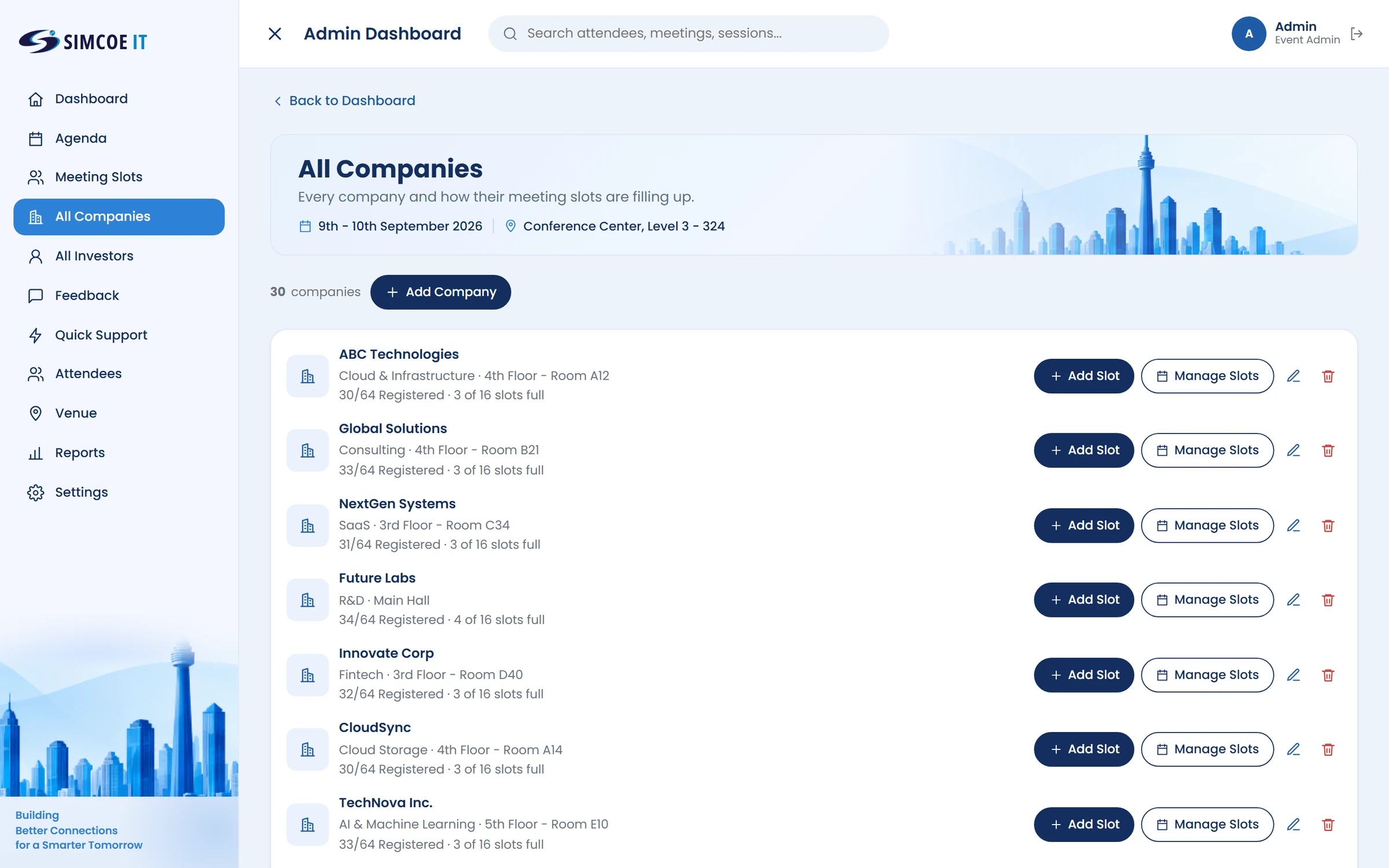
Task: Delete CloudSync using trash icon
Action: (x=1328, y=749)
